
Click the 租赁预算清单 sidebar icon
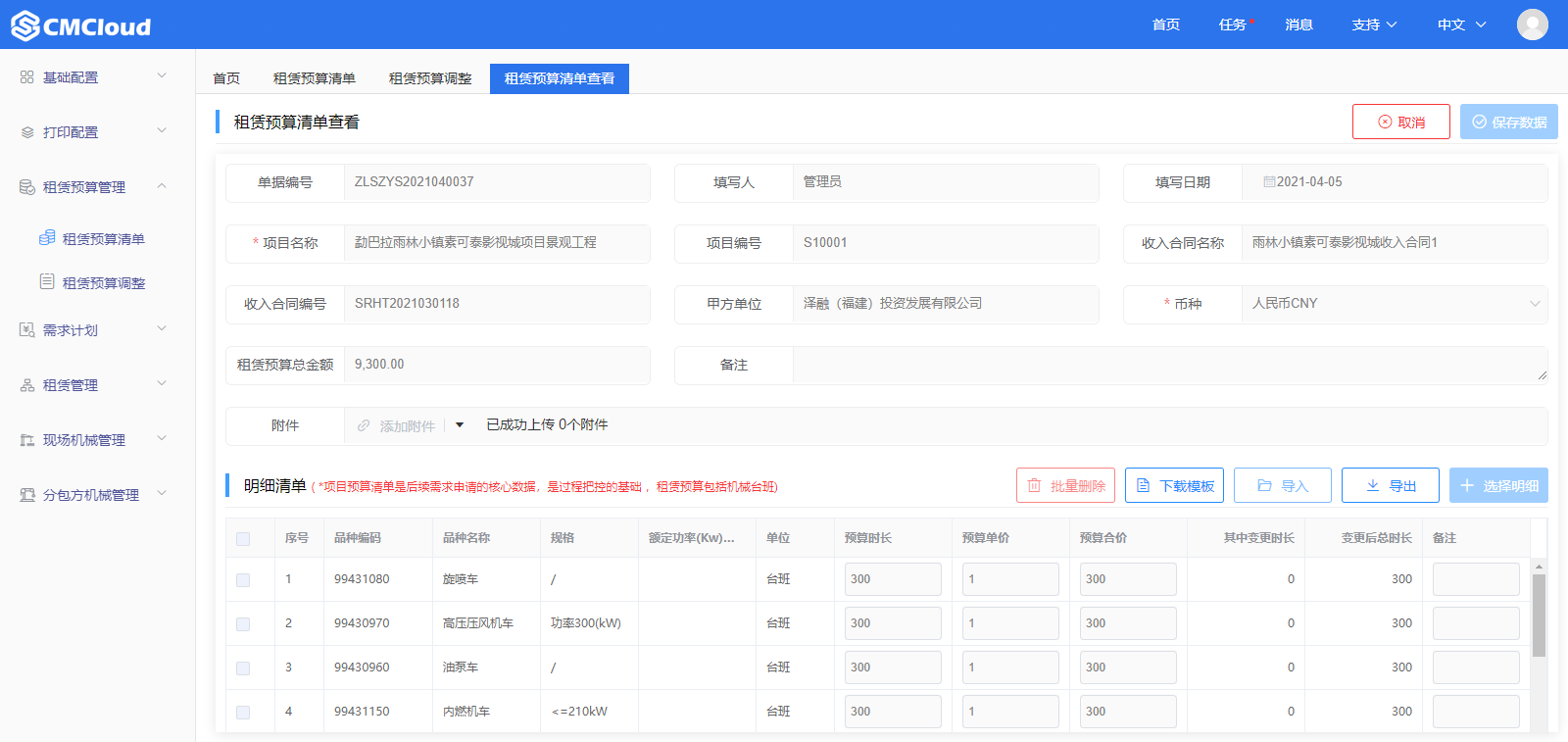pyautogui.click(x=47, y=238)
